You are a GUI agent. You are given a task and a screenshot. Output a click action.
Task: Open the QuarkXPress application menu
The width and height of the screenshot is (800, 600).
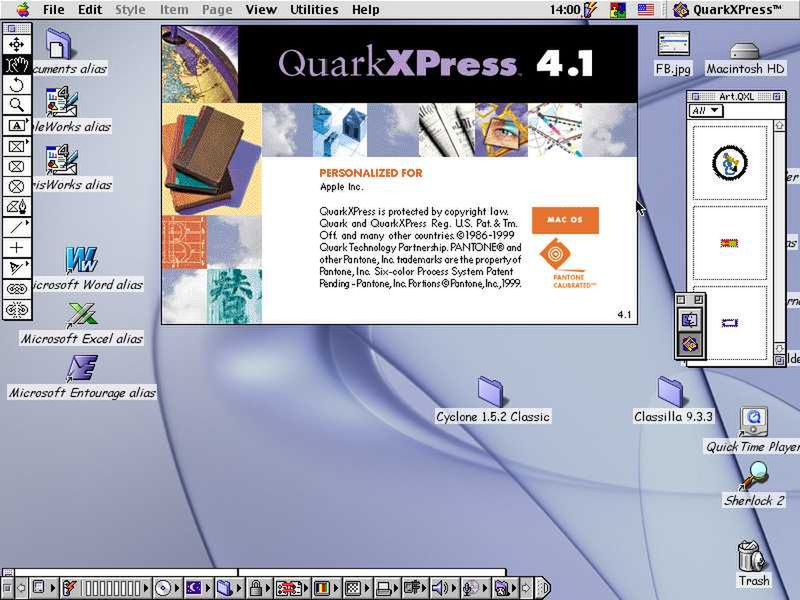click(x=728, y=9)
